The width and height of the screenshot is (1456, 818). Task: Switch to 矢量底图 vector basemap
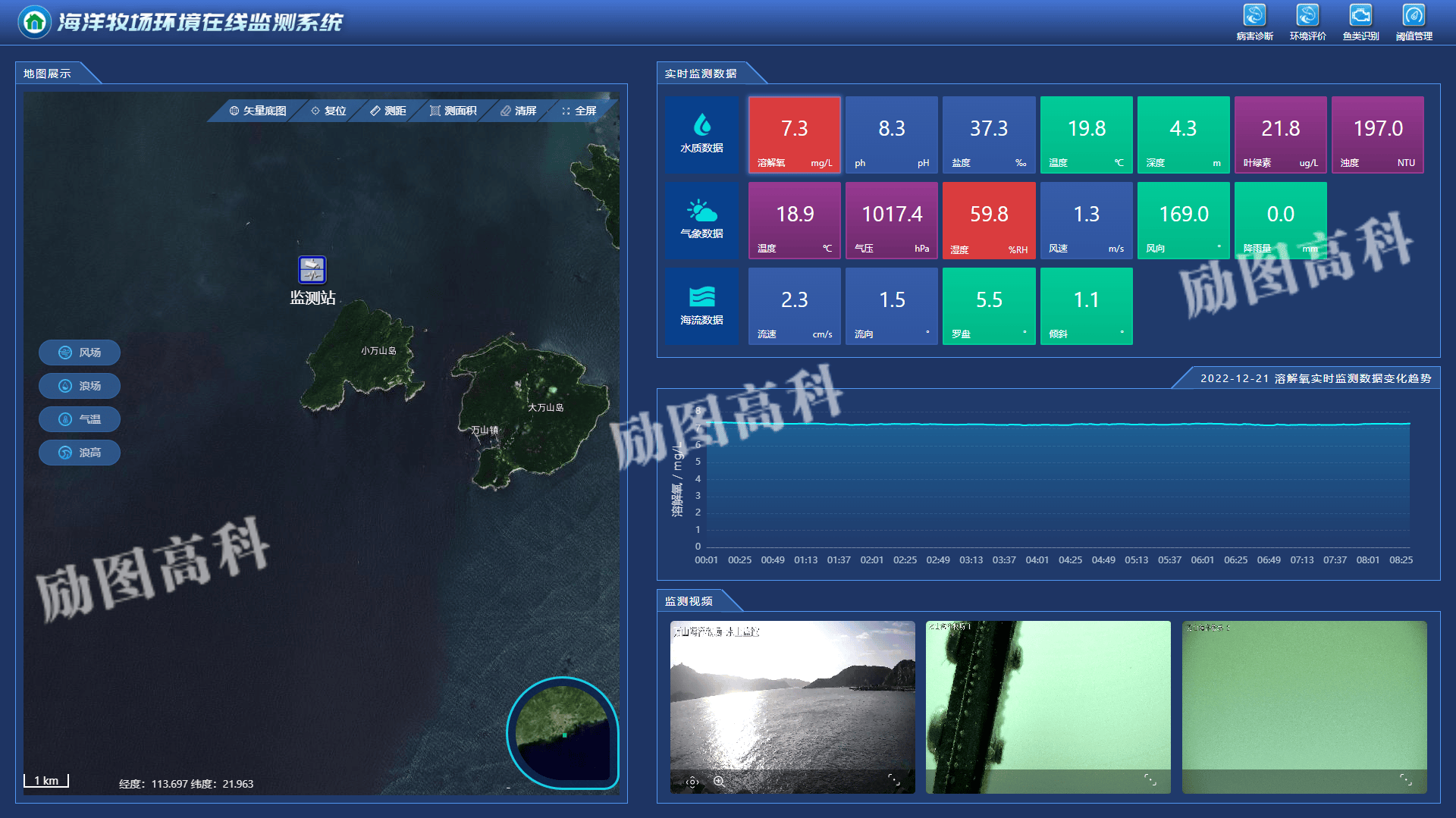coord(258,111)
